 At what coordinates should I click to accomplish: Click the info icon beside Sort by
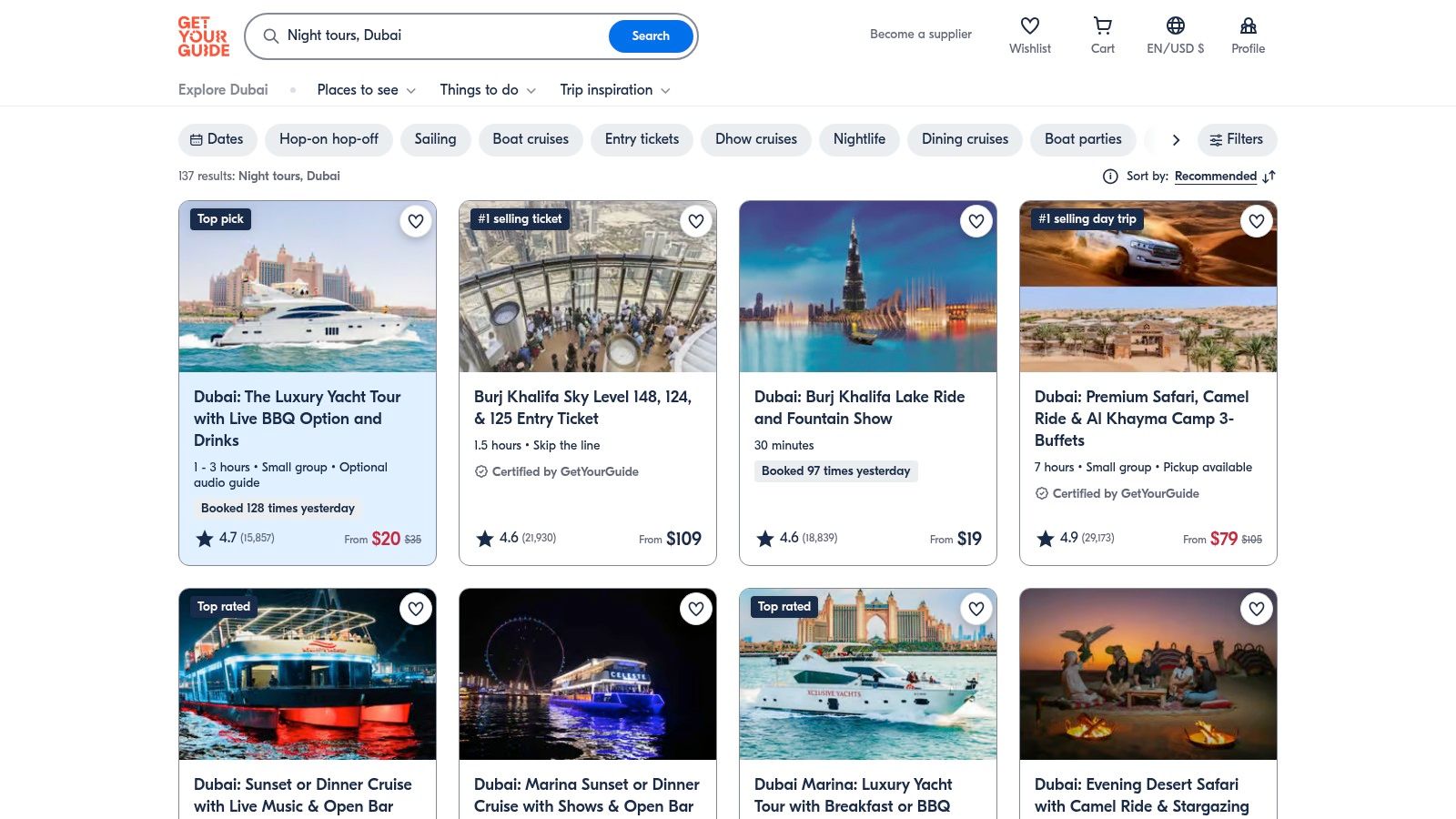pos(1110,177)
